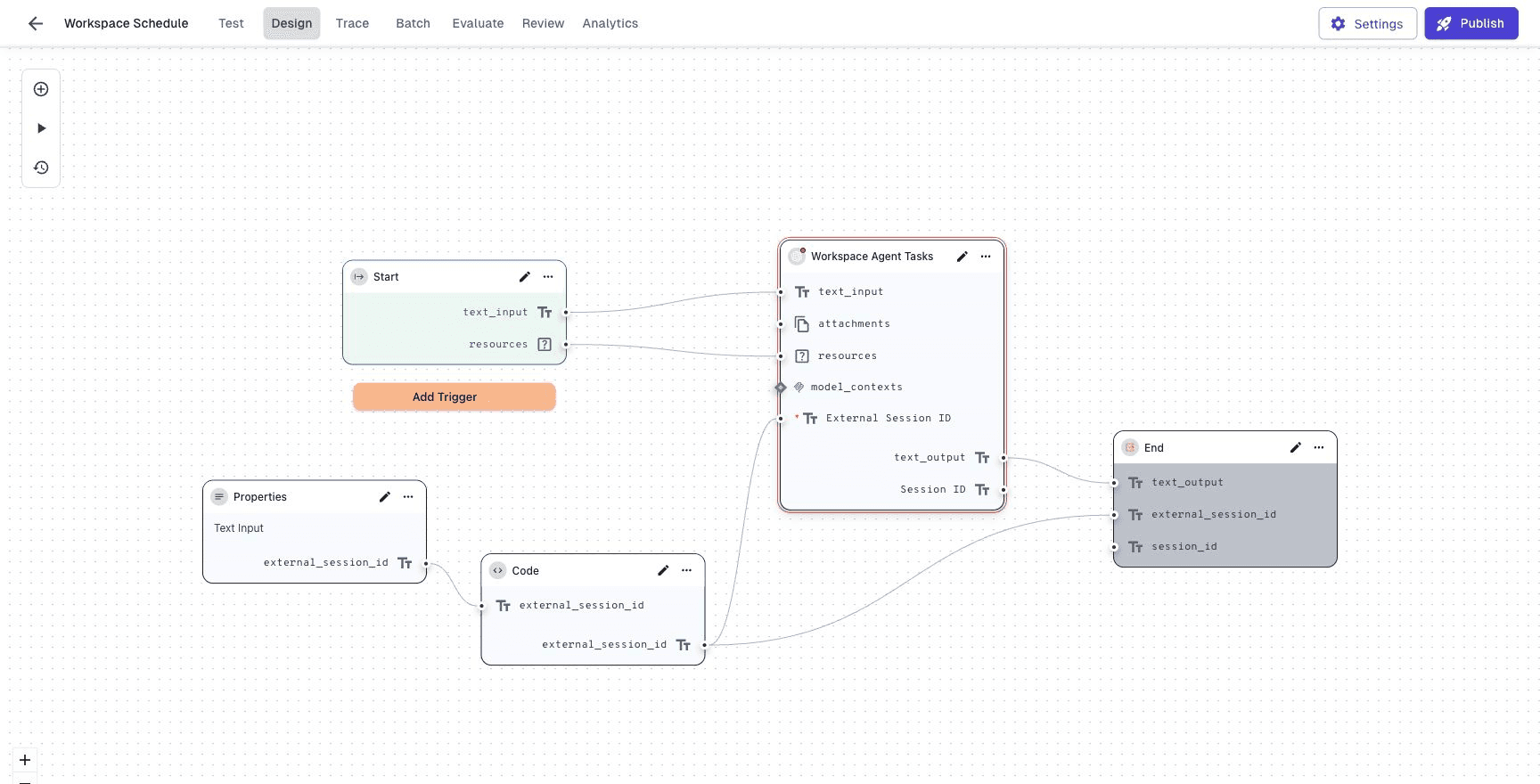Switch to the Review tab
Screen dimensions: 1540x784
[x=543, y=23]
